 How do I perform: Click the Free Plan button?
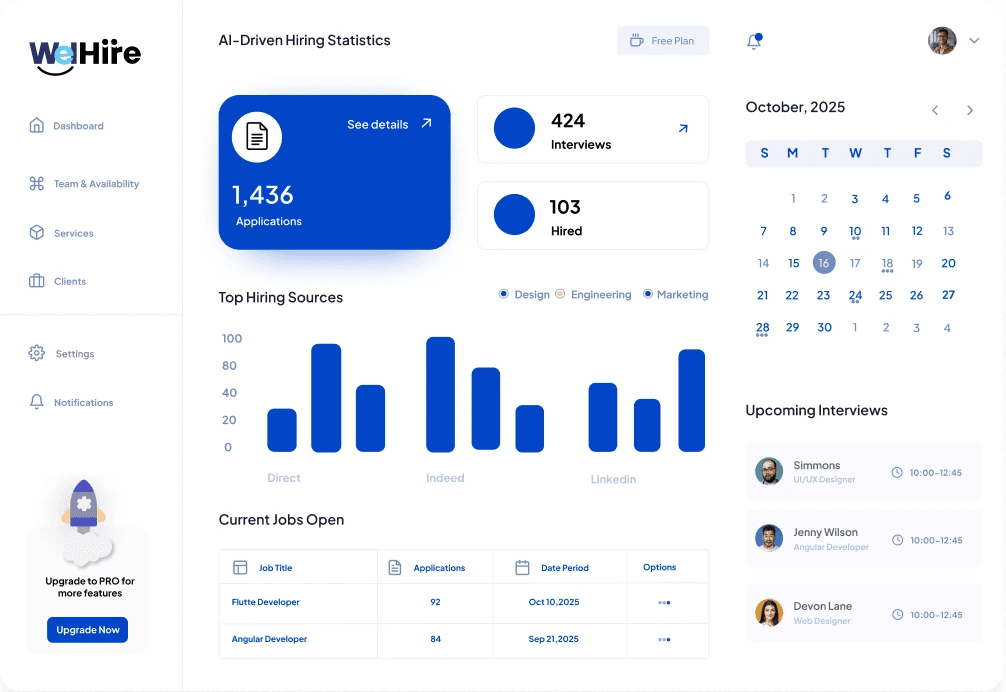[x=663, y=40]
